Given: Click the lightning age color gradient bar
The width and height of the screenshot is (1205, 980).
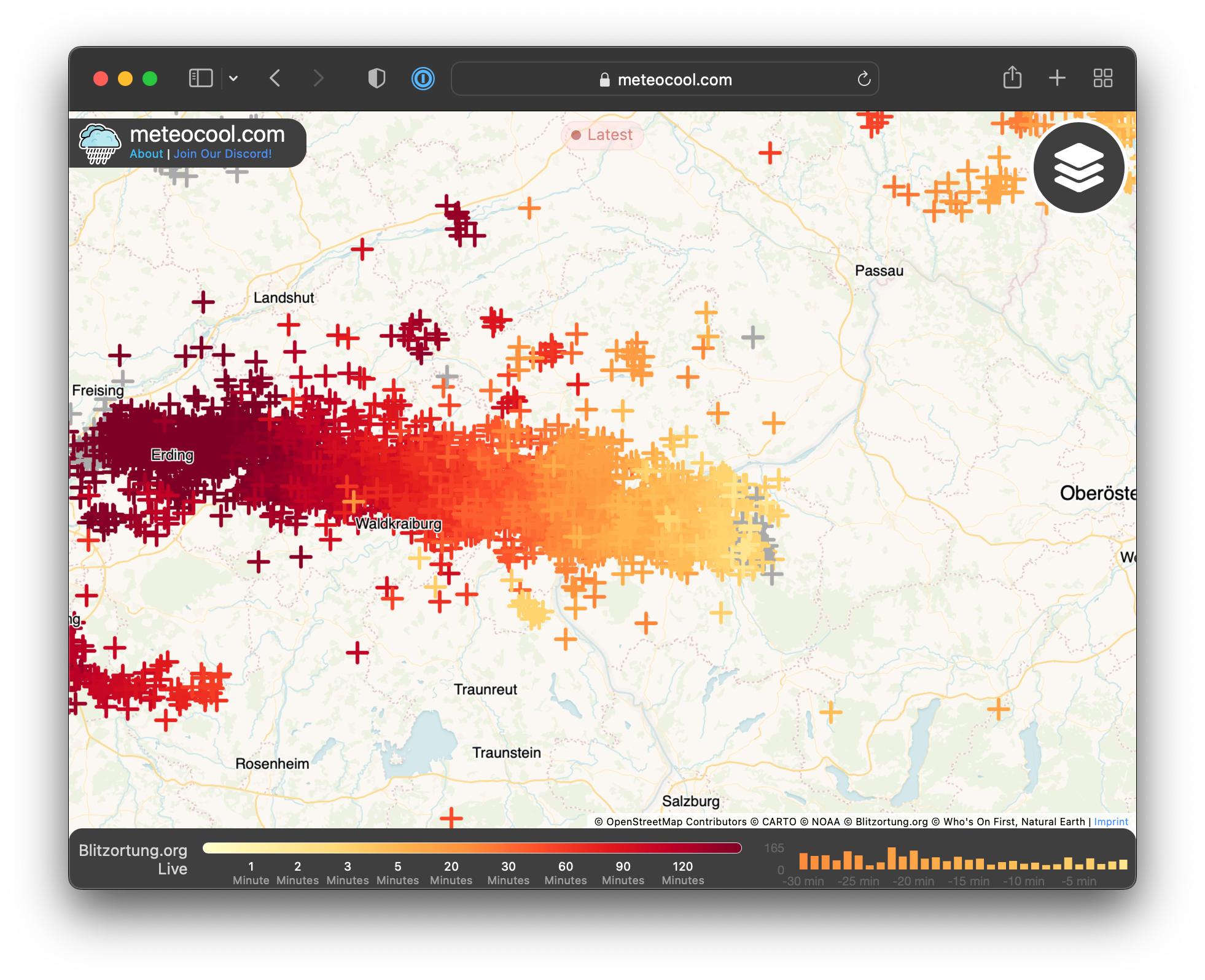Looking at the screenshot, I should pyautogui.click(x=472, y=848).
